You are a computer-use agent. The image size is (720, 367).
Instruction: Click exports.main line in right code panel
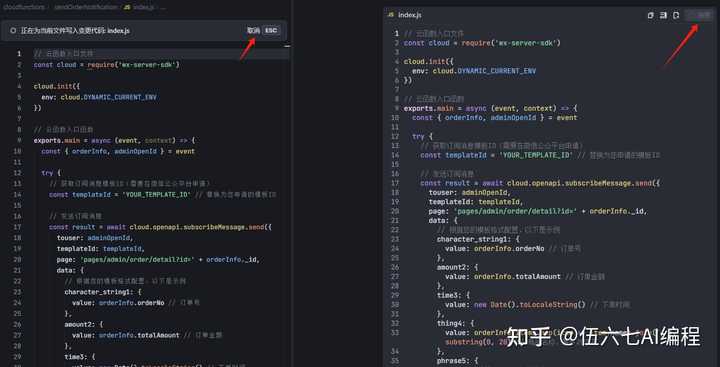coord(490,108)
